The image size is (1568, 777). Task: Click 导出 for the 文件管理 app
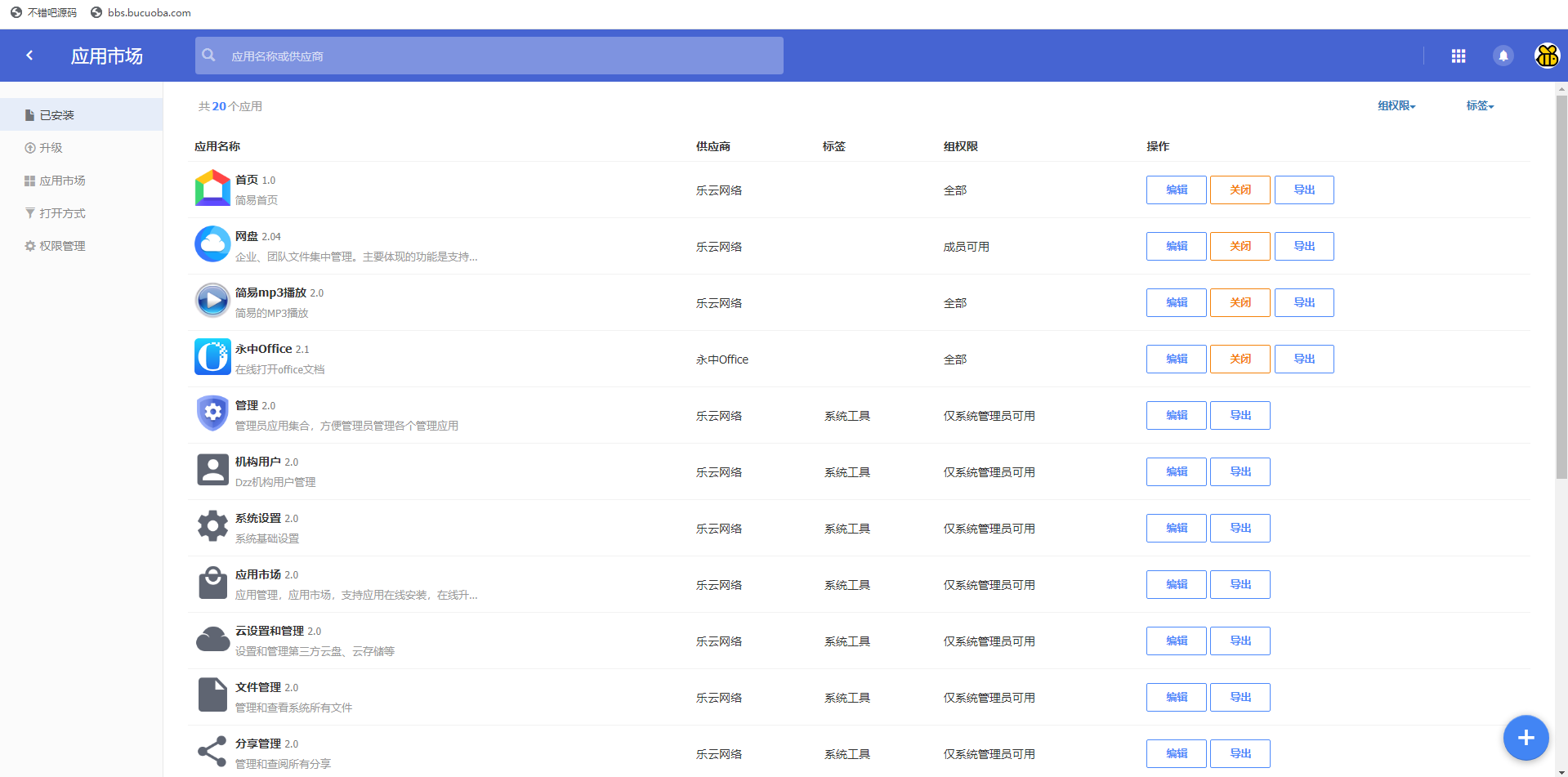[1240, 698]
